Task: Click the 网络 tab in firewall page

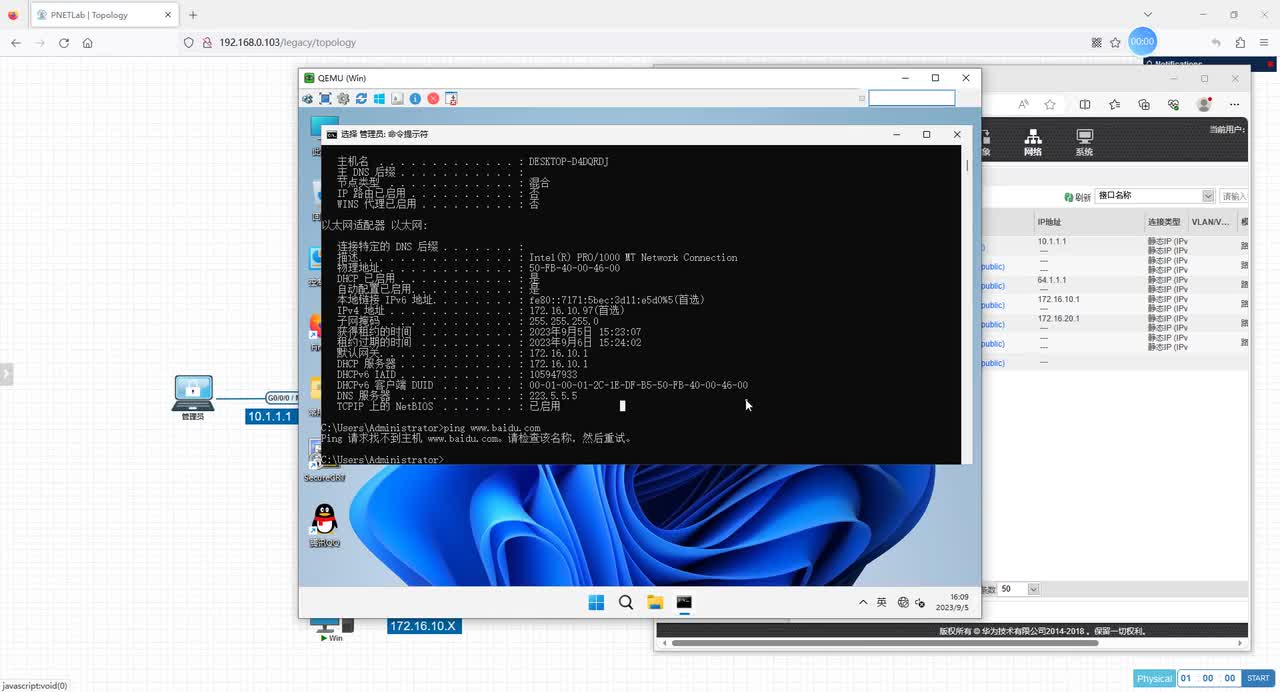Action: 1033,143
